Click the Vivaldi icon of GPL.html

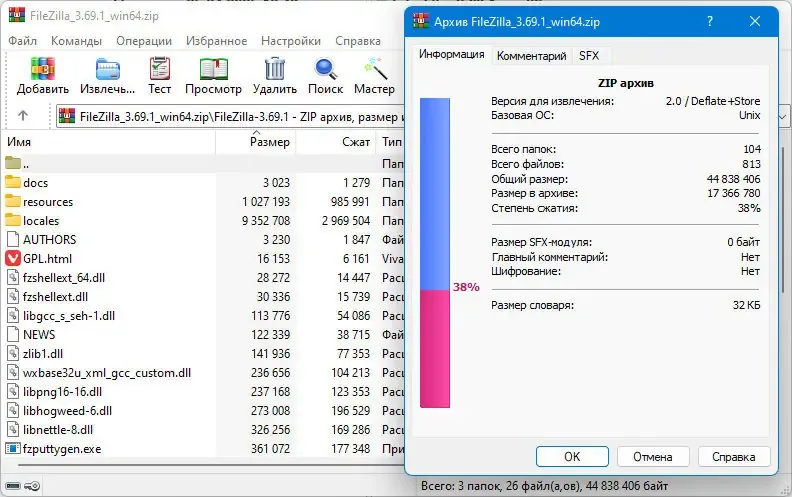[x=13, y=258]
